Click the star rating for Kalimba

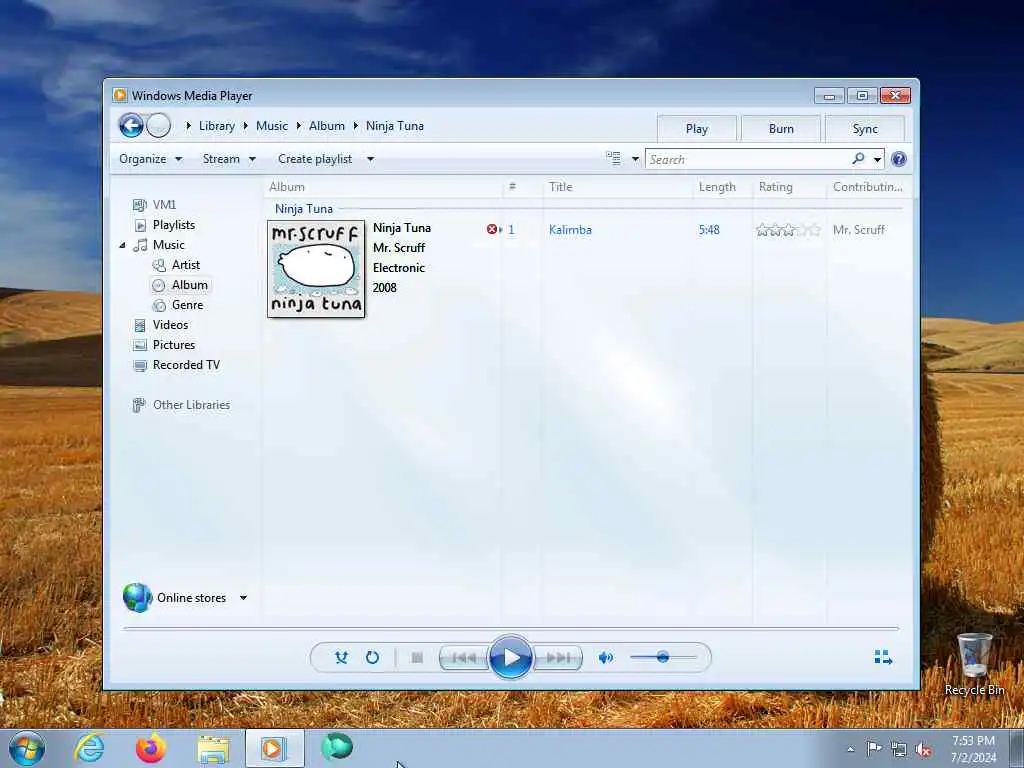click(788, 230)
